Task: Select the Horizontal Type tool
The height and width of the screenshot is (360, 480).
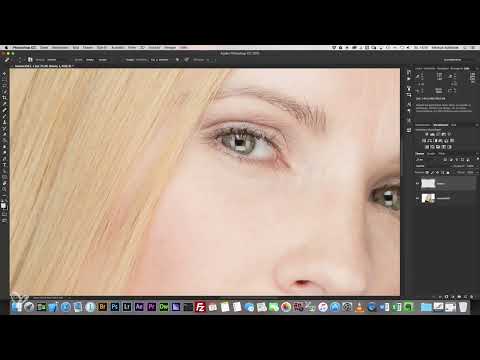Action: coord(4,164)
